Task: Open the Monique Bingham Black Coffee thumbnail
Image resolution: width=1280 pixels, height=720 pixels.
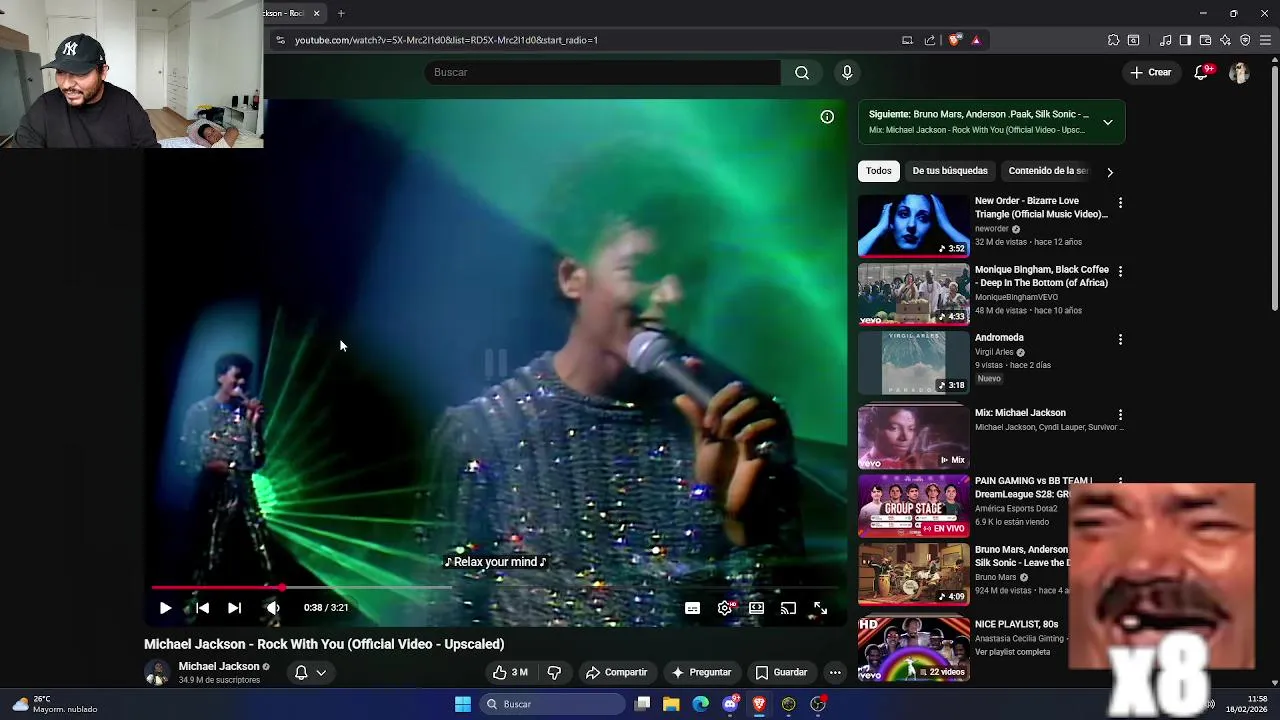Action: (914, 295)
